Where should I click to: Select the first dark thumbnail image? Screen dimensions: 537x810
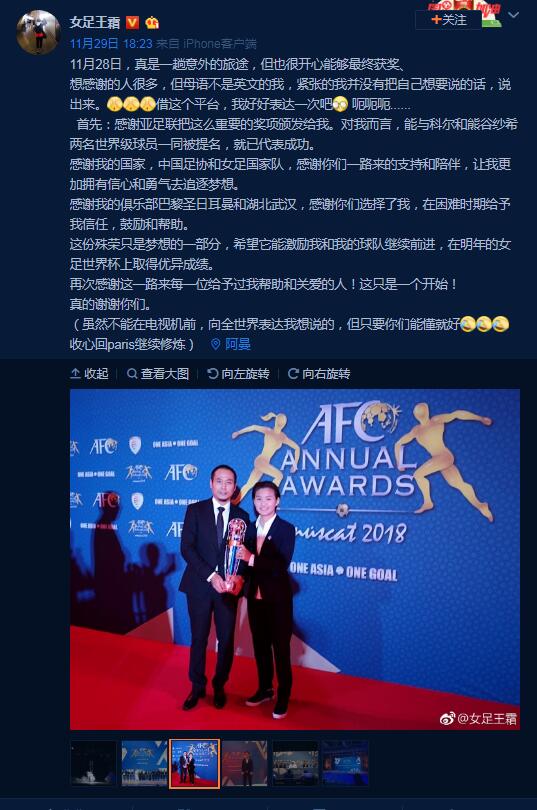93,763
